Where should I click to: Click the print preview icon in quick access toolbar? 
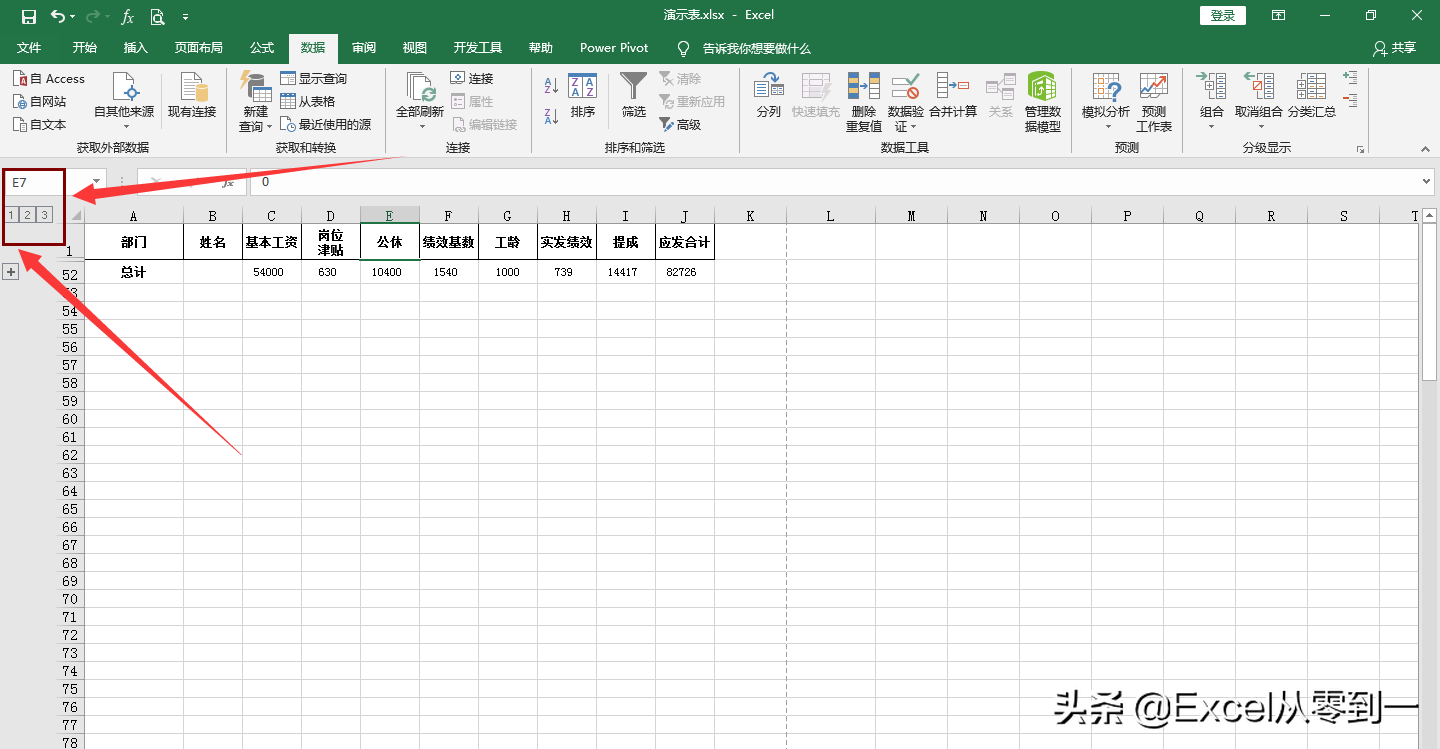click(x=157, y=16)
